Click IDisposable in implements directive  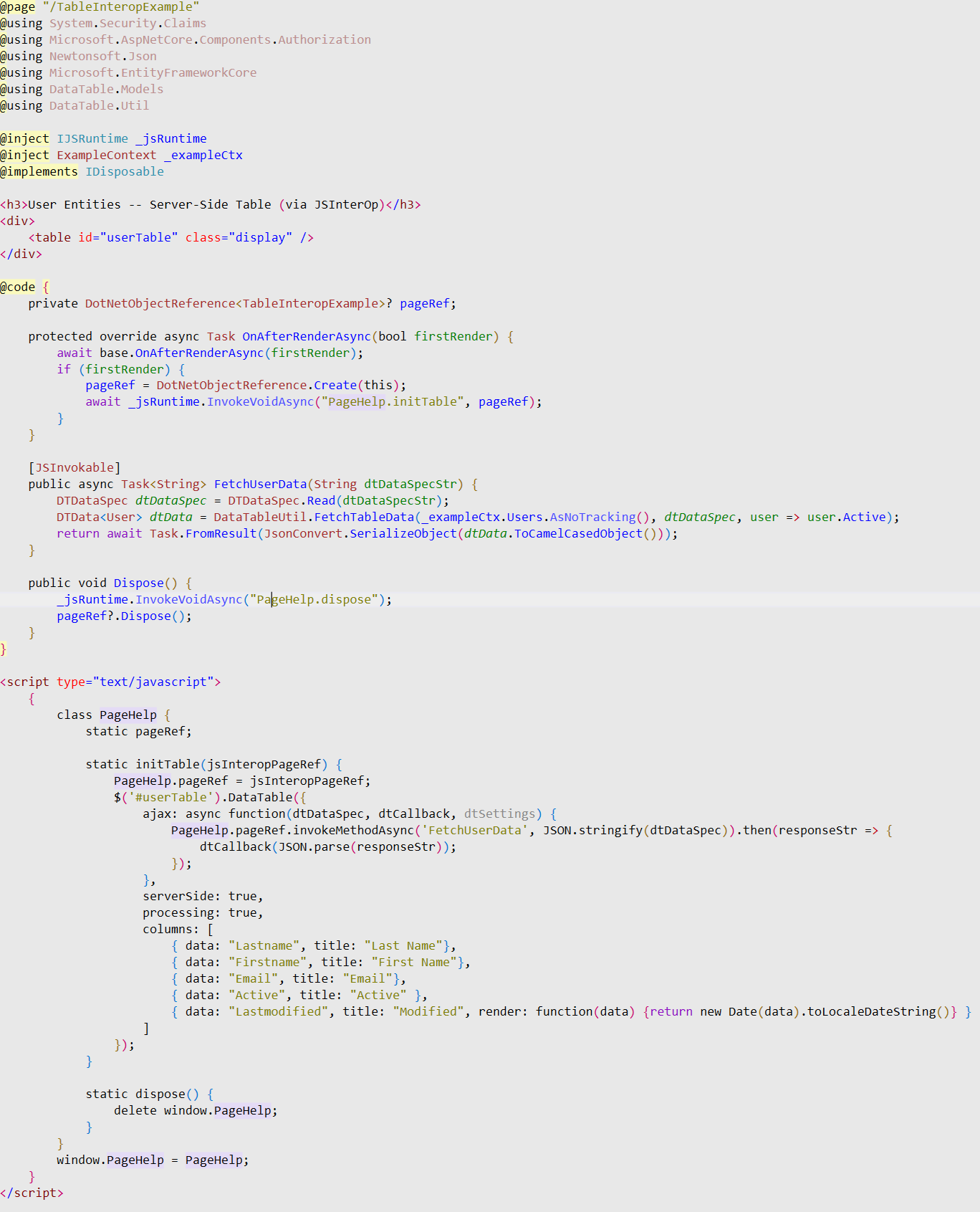[124, 172]
